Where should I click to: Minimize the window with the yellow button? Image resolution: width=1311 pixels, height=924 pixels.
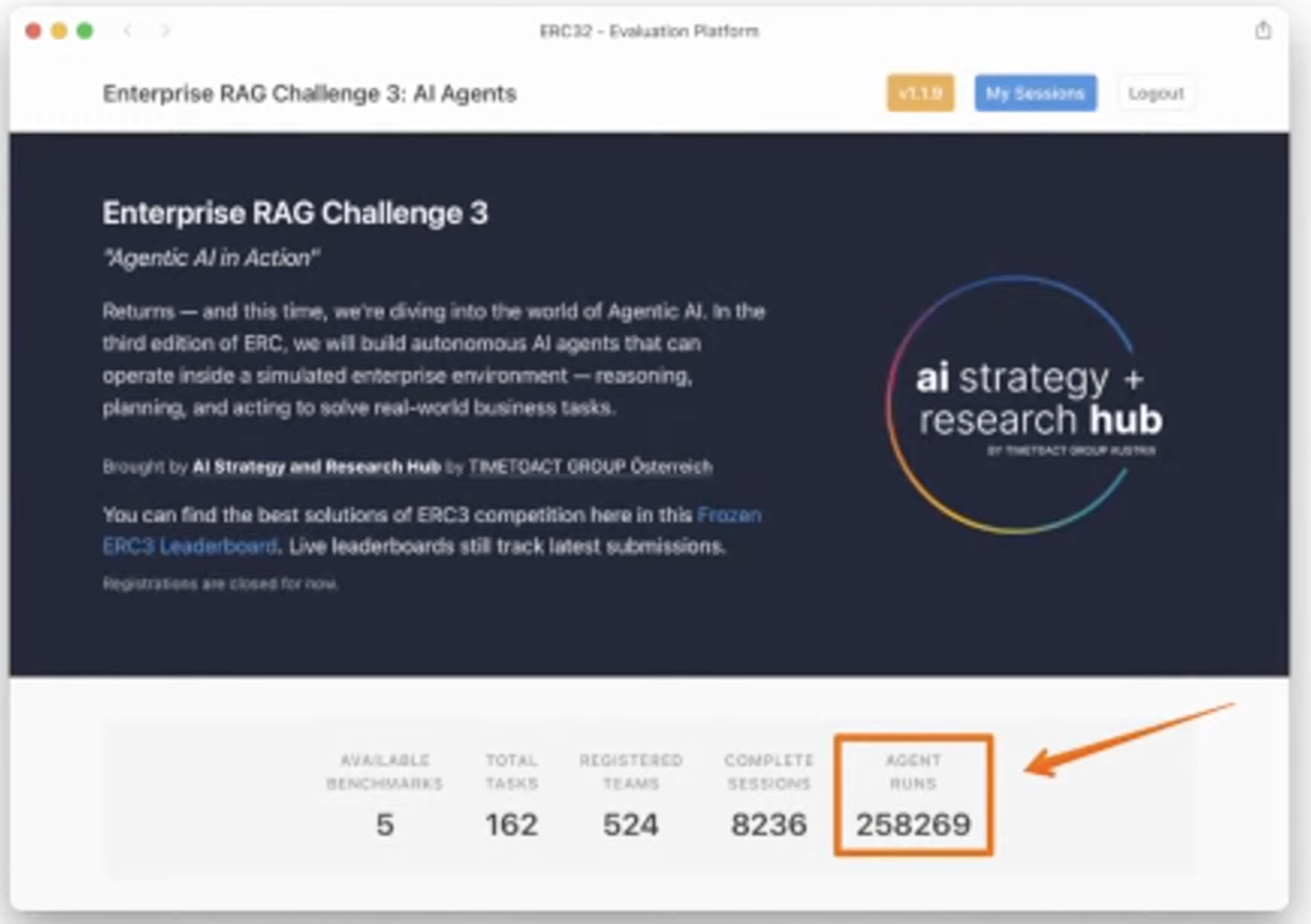click(60, 31)
